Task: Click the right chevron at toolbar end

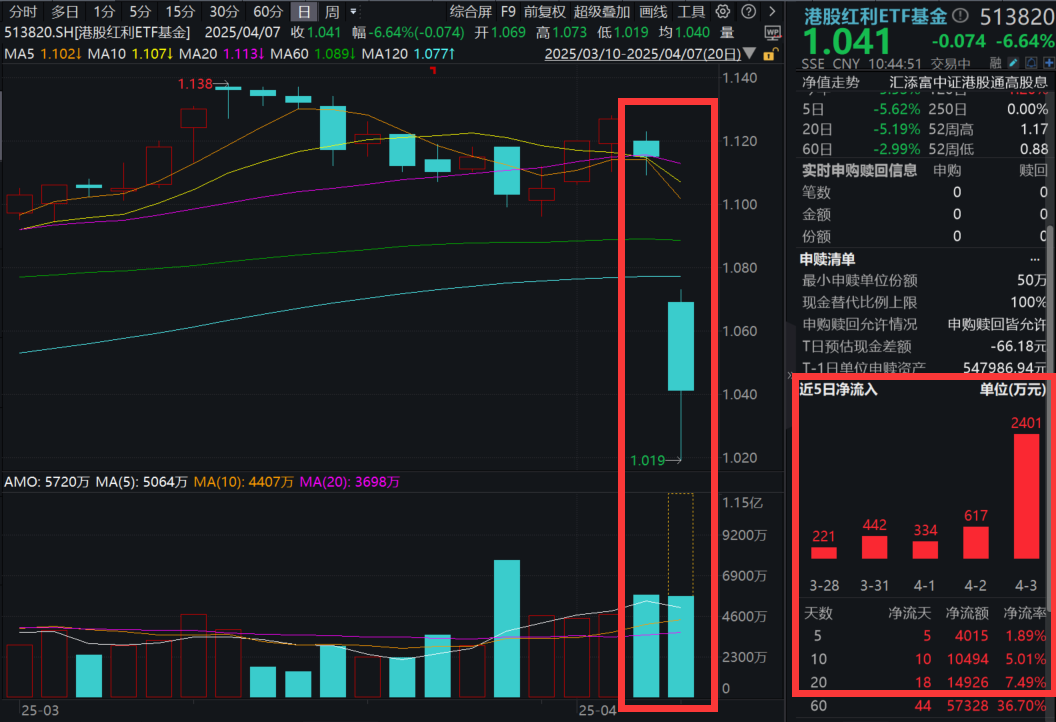Action: (x=772, y=11)
